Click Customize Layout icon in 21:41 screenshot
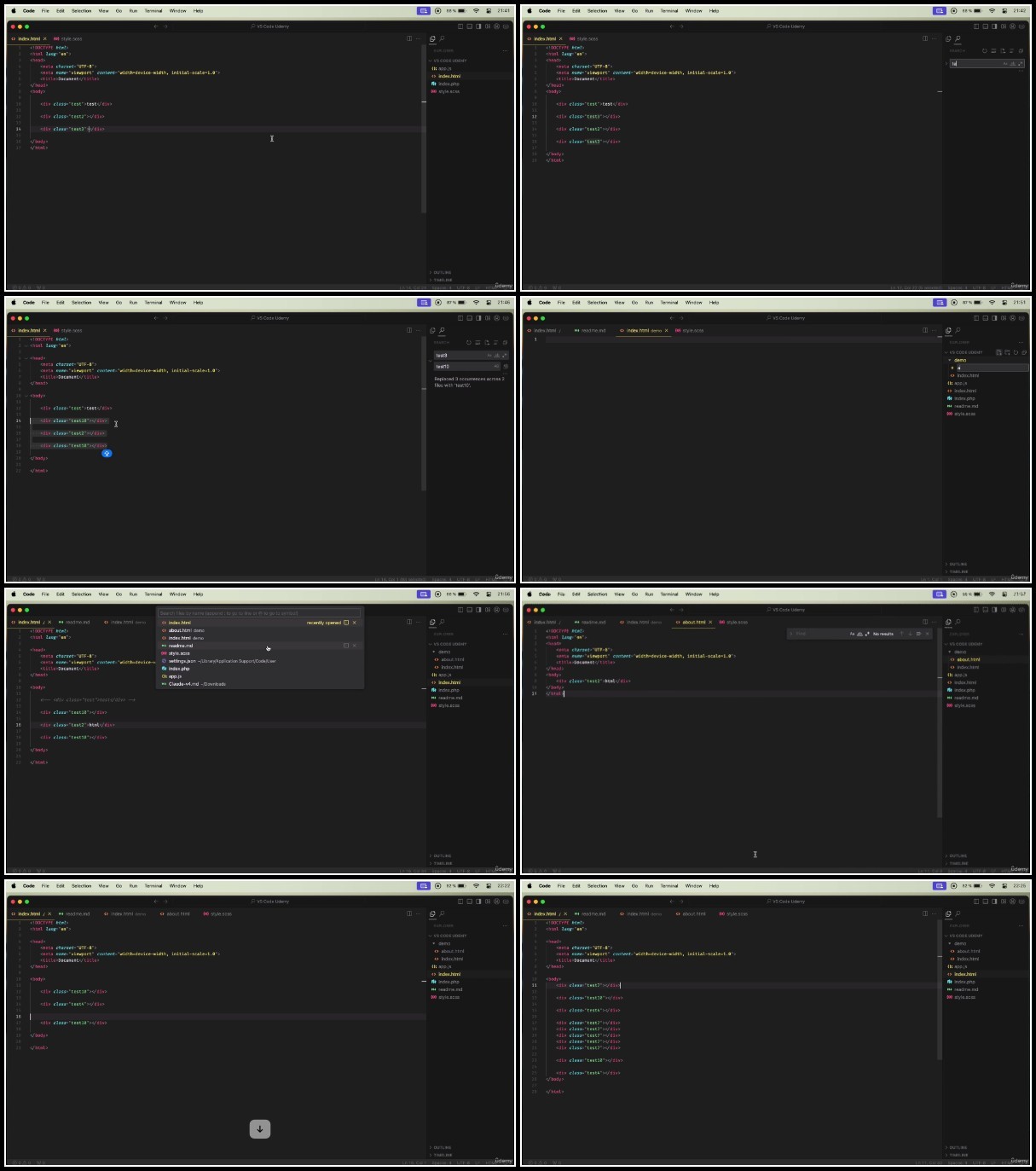The height and width of the screenshot is (1171, 1036). tap(488, 26)
